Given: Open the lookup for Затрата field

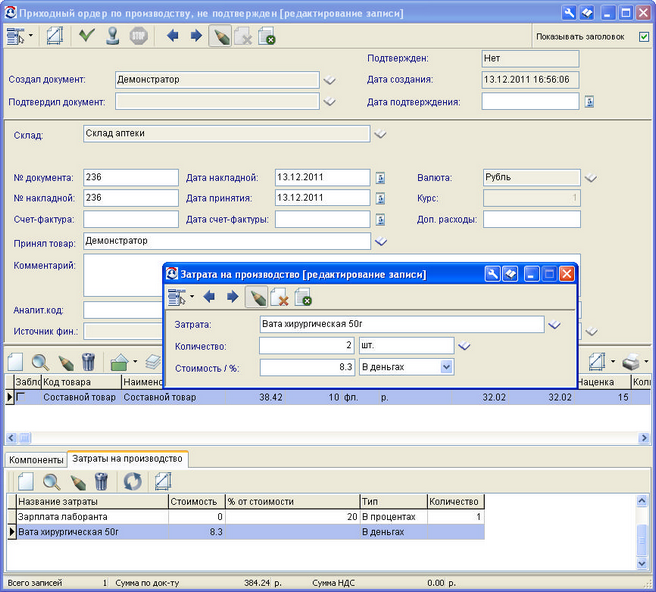Looking at the screenshot, I should pyautogui.click(x=554, y=325).
